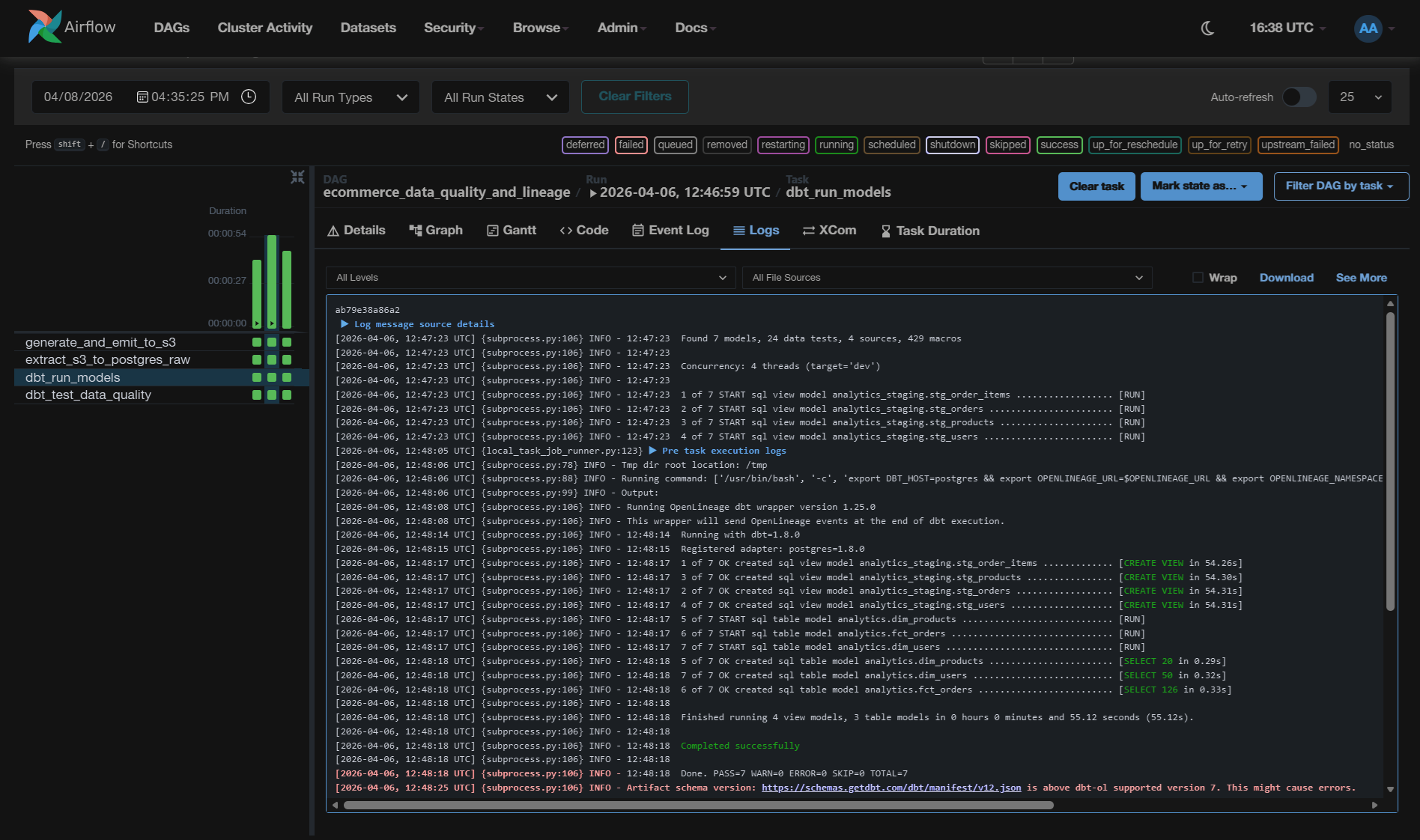The image size is (1420, 840).
Task: Toggle the Auto-refresh switch
Action: point(1299,97)
